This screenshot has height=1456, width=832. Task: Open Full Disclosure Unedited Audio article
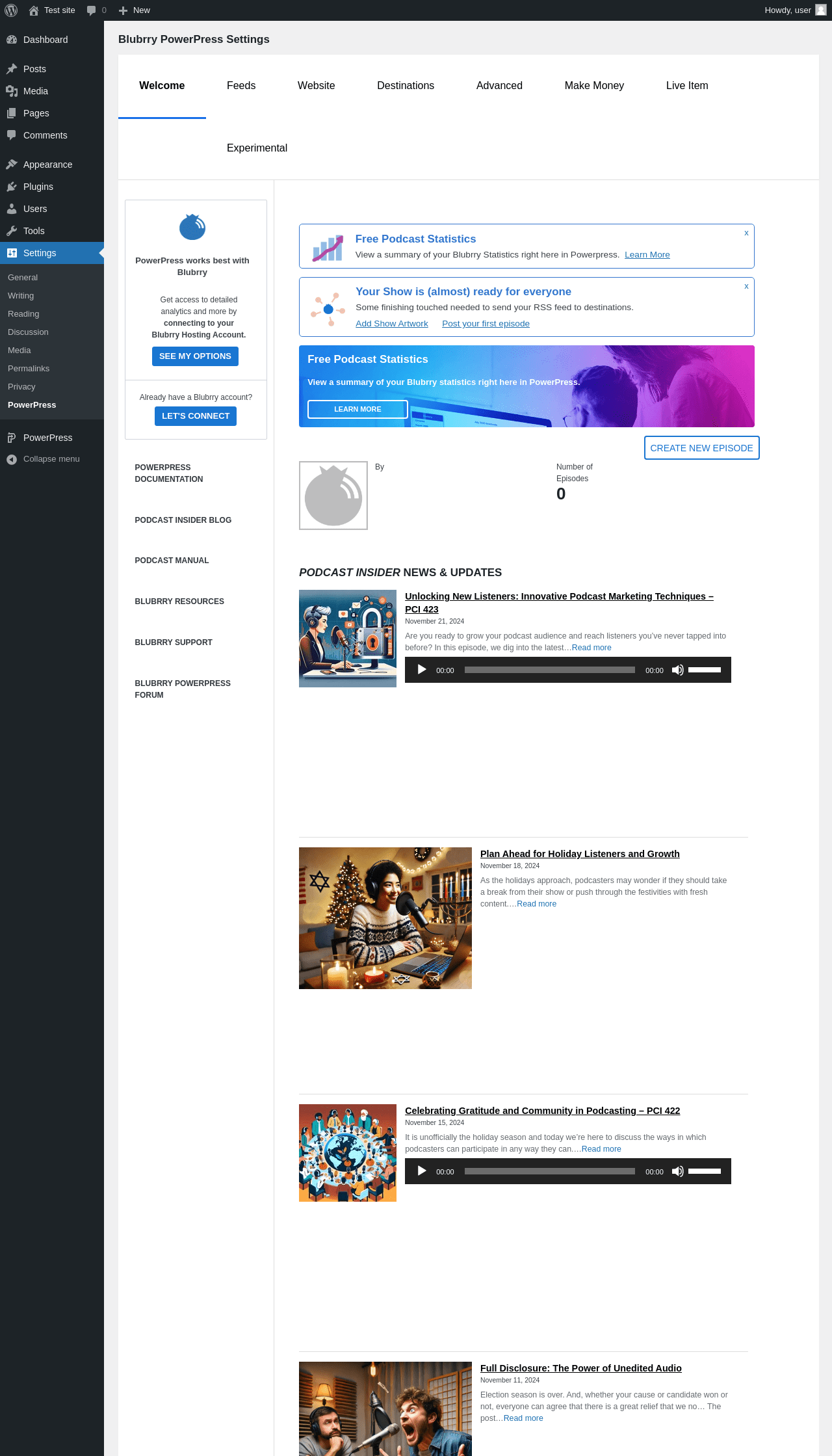(581, 1368)
